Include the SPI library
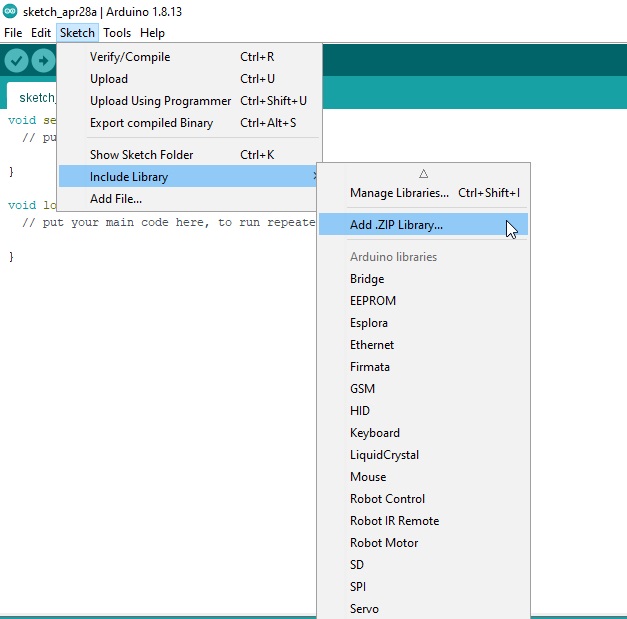Screen dimensions: 627x619 coord(423,587)
